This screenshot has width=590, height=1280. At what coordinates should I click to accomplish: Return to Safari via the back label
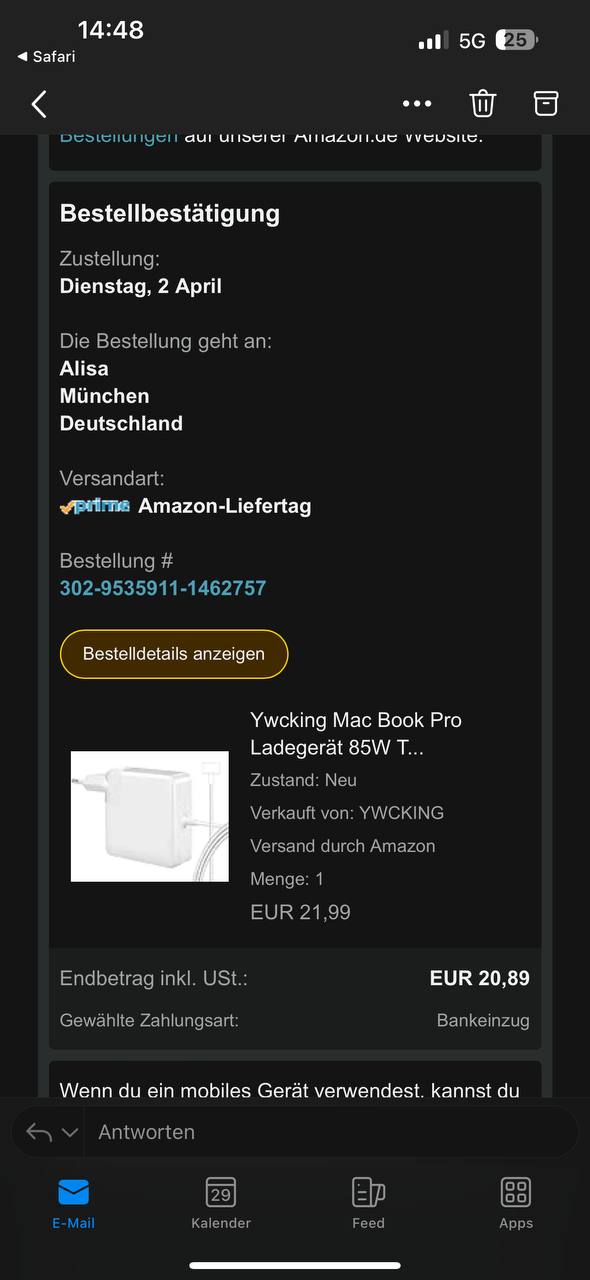click(47, 56)
